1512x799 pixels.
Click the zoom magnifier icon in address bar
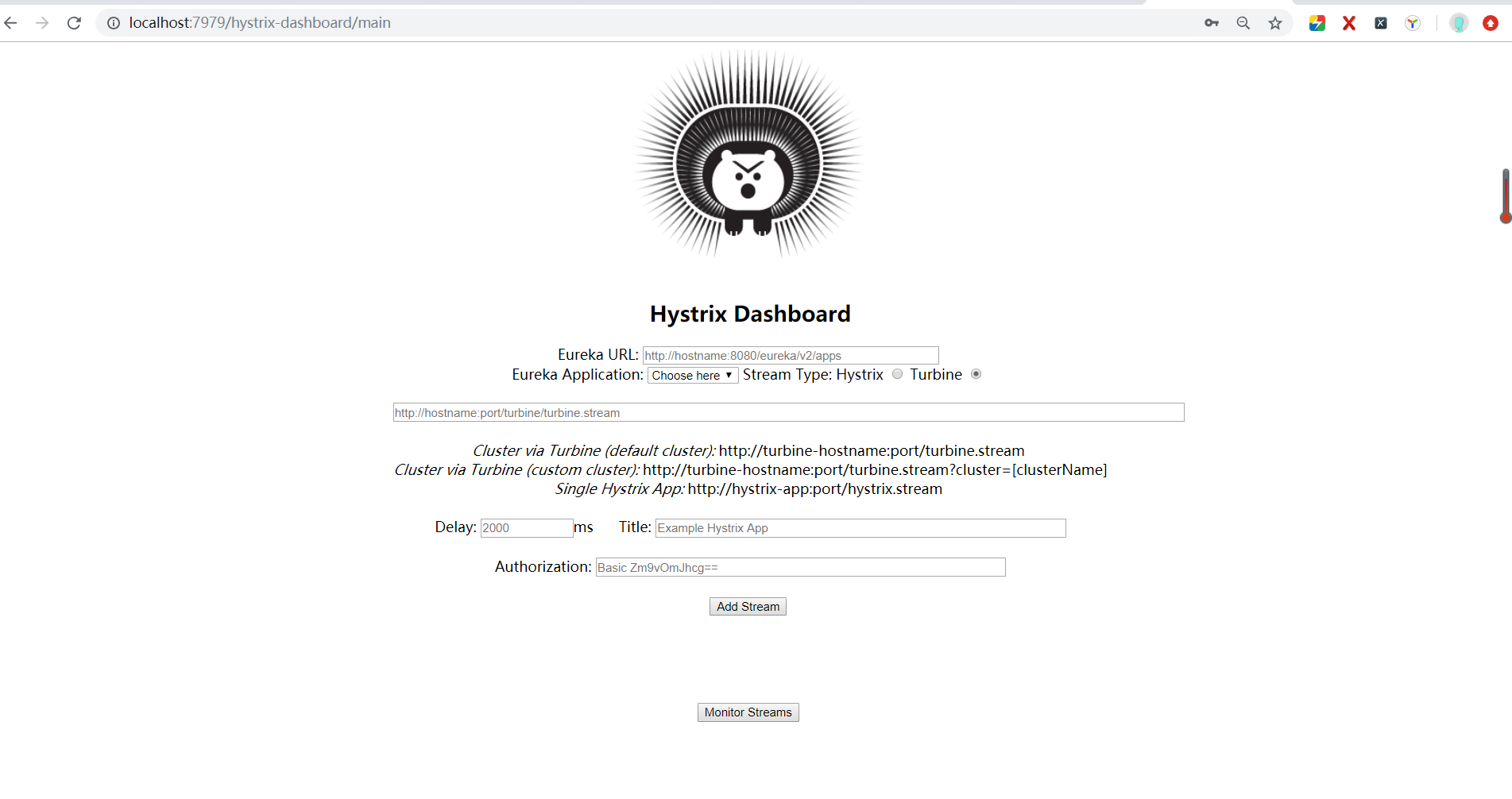pyautogui.click(x=1243, y=23)
